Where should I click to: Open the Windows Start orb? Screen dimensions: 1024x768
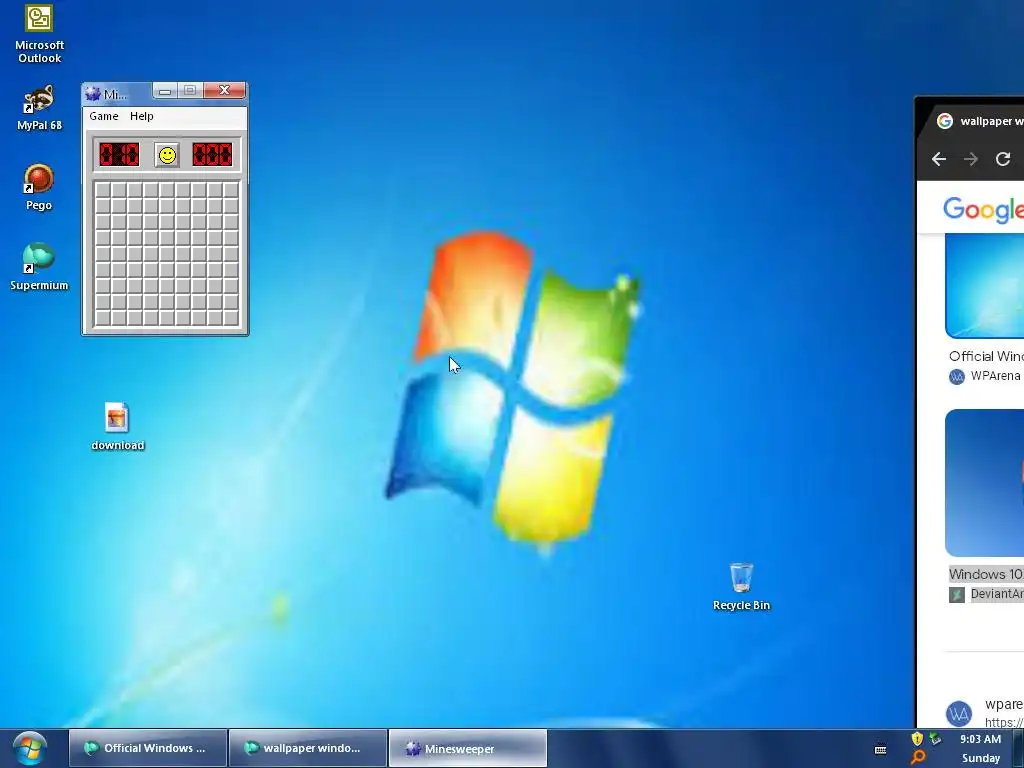[x=30, y=748]
